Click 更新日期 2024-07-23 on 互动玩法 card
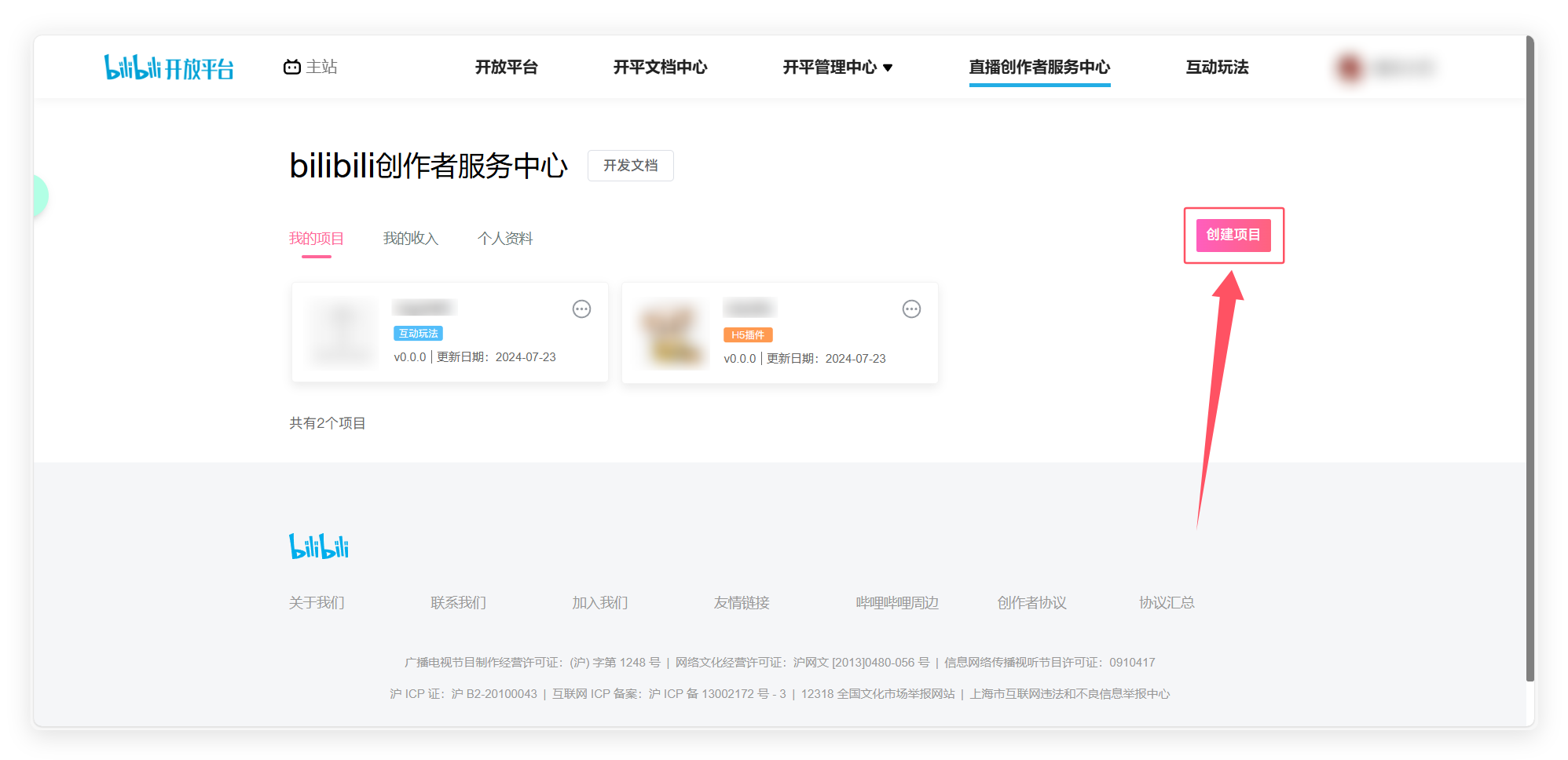The image size is (1568, 760). (496, 357)
